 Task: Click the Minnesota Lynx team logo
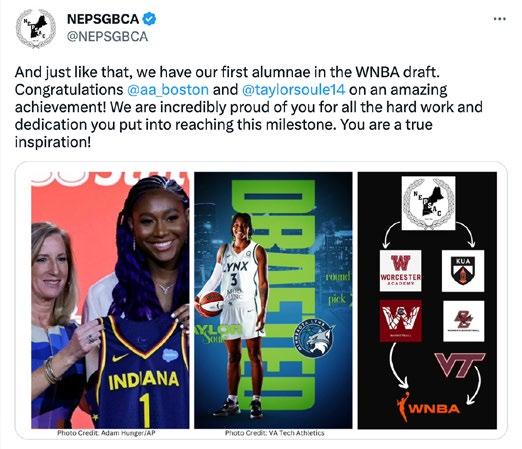pyautogui.click(x=315, y=338)
